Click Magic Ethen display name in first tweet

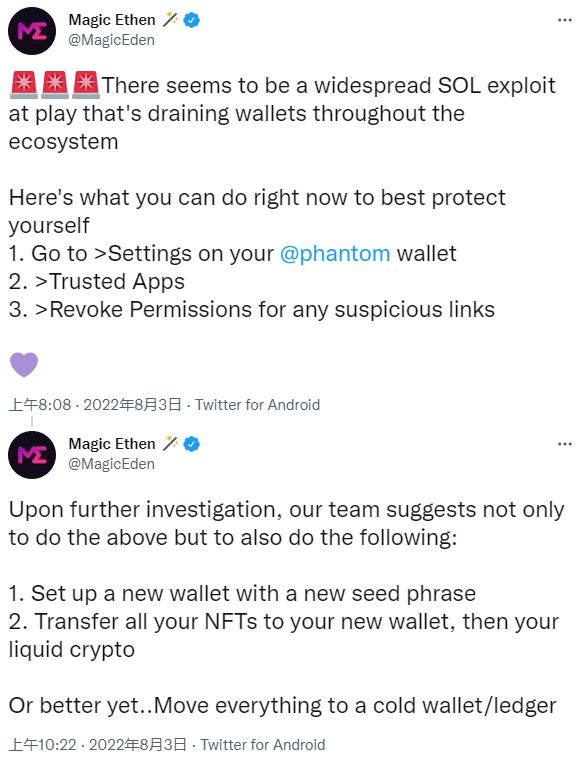112,20
